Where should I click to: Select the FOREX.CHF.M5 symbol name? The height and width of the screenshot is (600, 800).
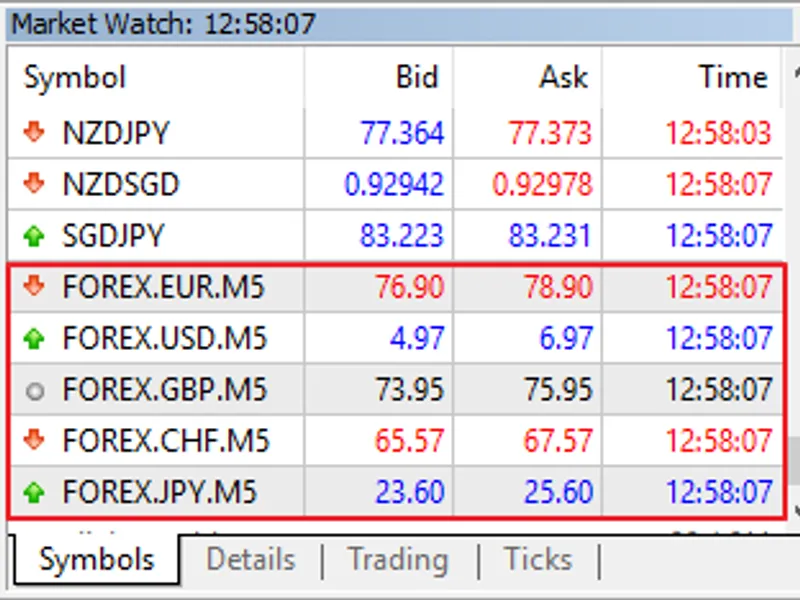pyautogui.click(x=165, y=440)
